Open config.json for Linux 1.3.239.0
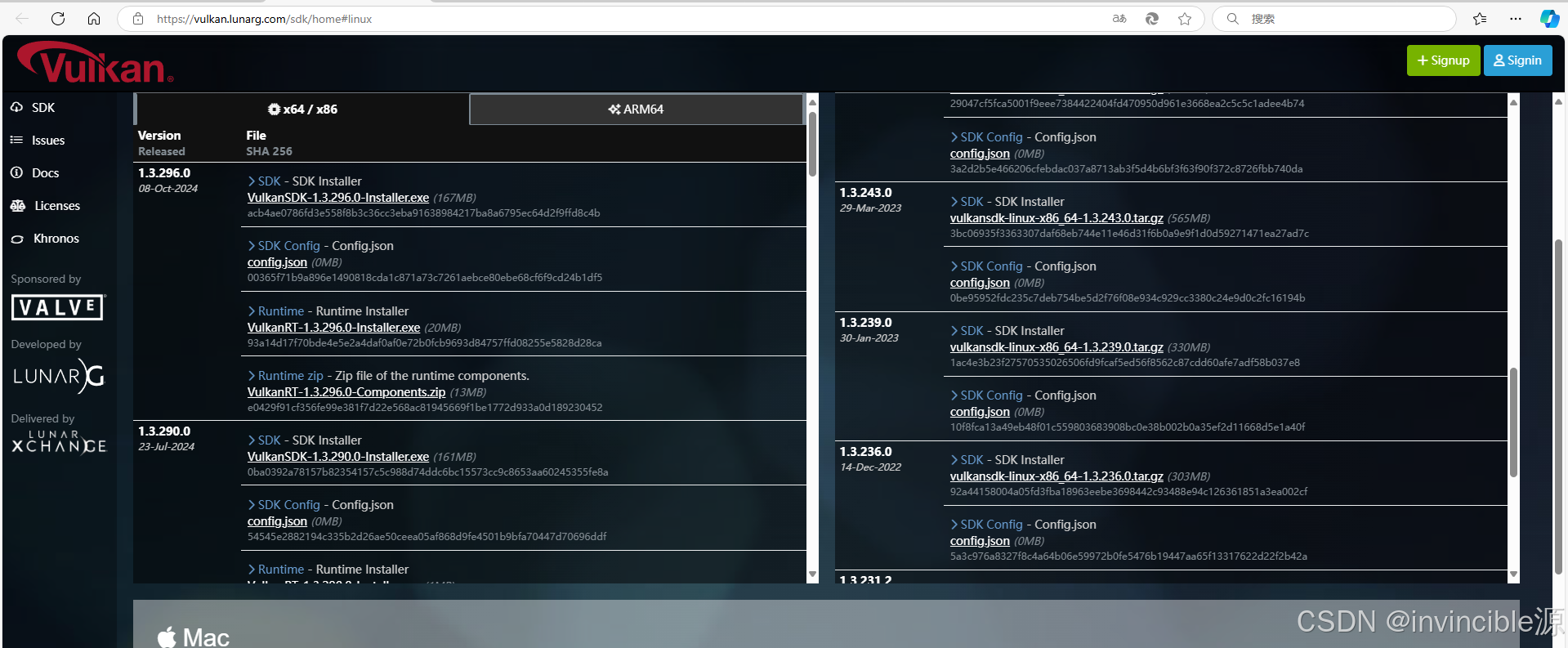 coord(980,411)
